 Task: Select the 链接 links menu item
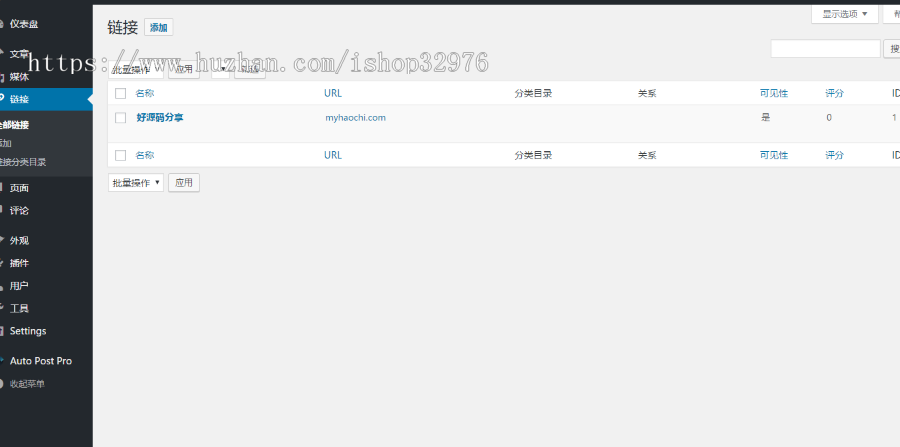coord(19,99)
